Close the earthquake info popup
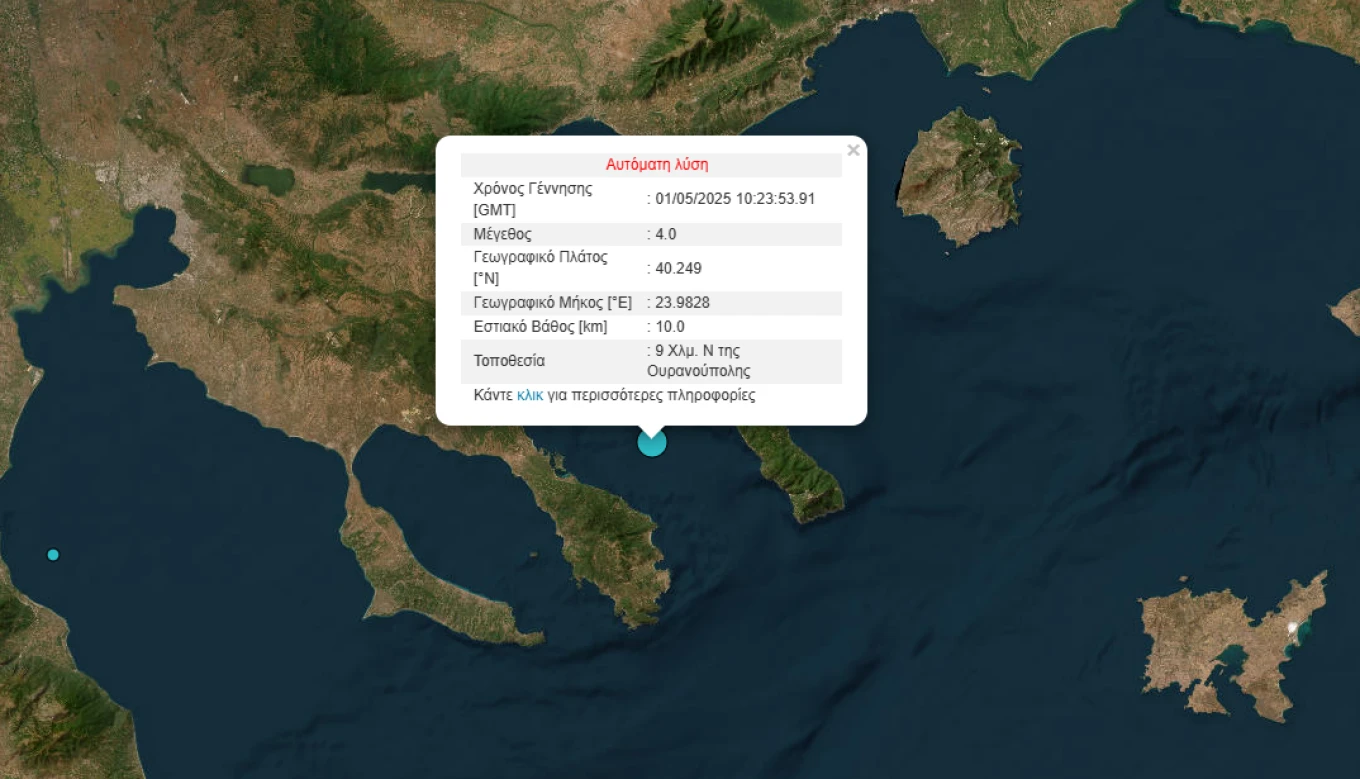 pos(853,151)
